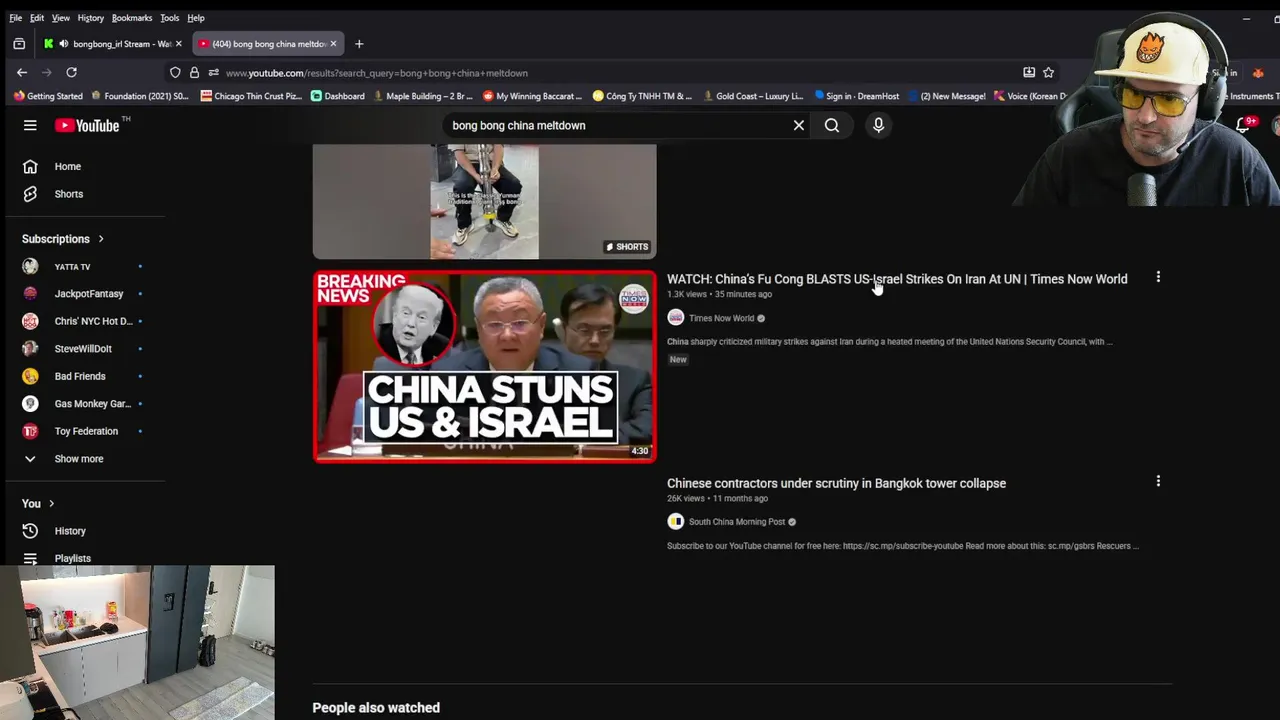Open the View menu

click(61, 18)
